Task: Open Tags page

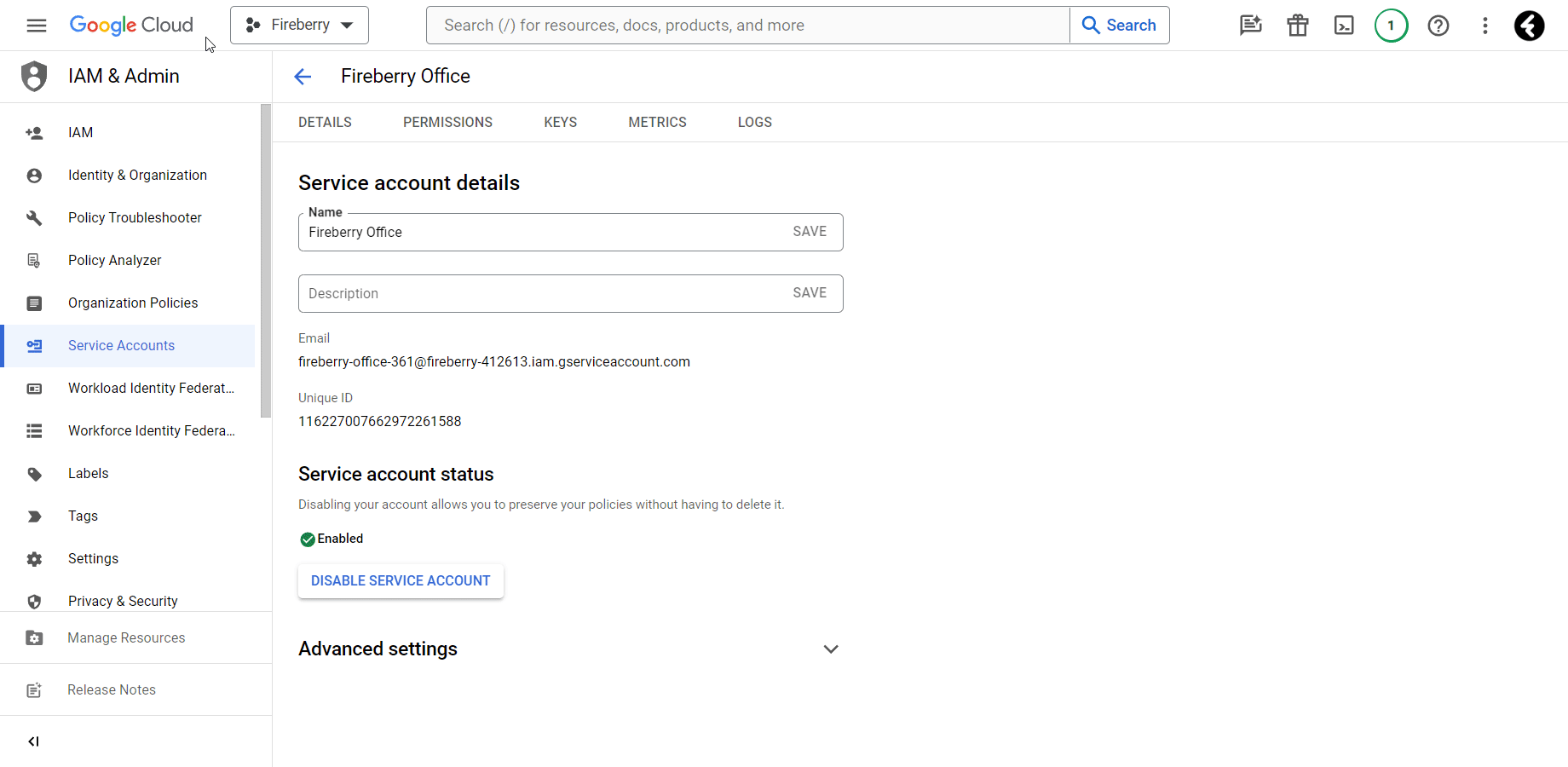Action: (130, 516)
